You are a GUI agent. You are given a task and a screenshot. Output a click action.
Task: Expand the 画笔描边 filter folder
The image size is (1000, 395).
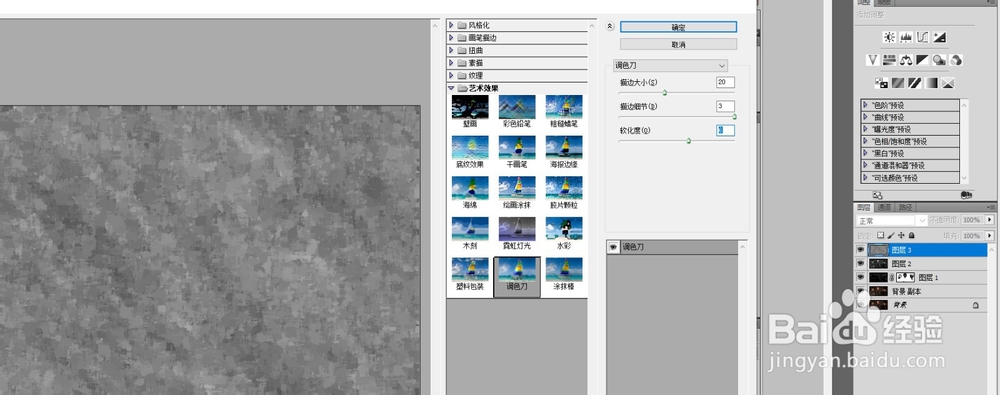pos(452,38)
